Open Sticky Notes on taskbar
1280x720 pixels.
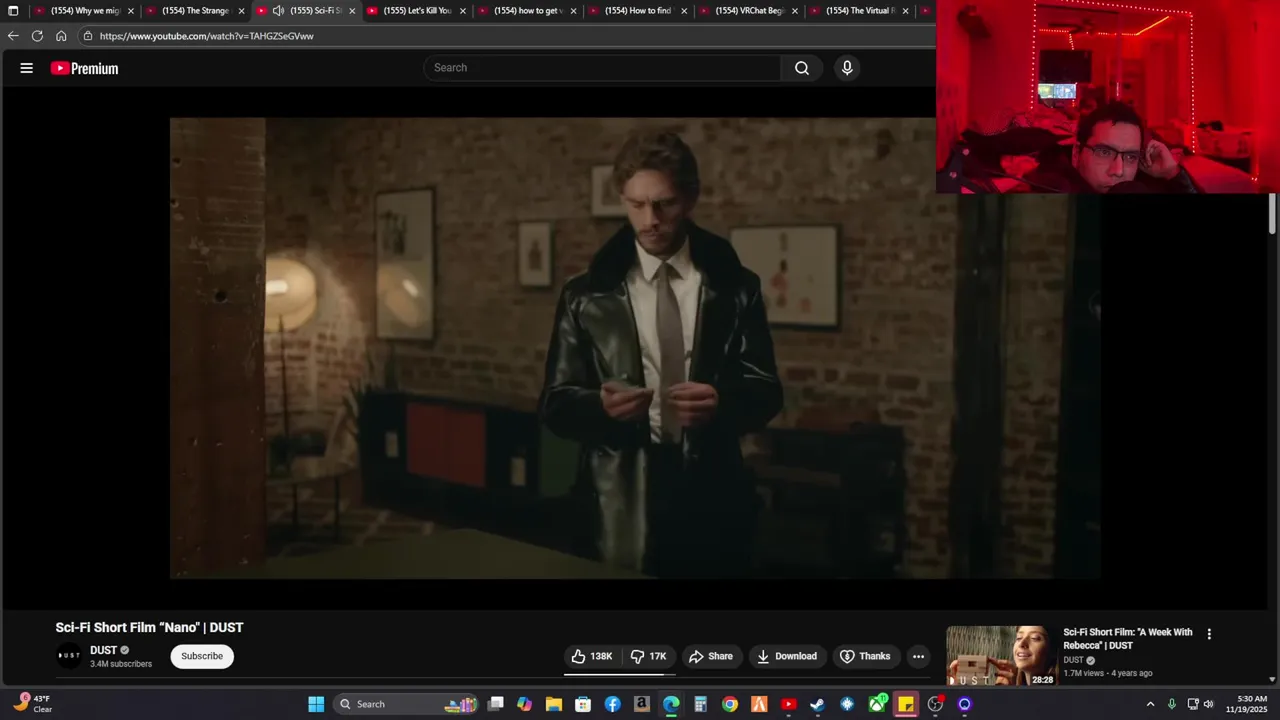(x=906, y=704)
